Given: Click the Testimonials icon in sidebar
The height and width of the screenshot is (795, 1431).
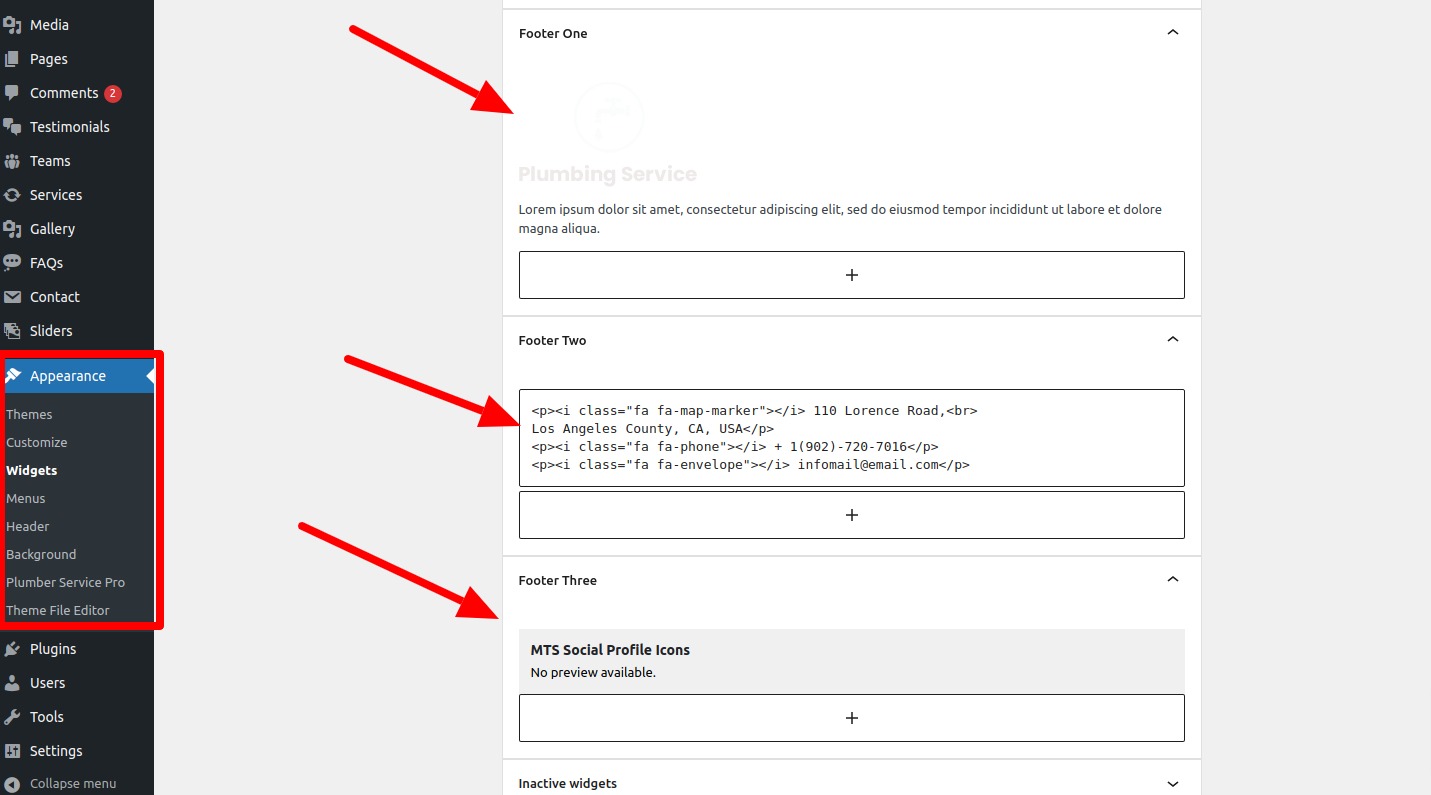Looking at the screenshot, I should tap(12, 127).
